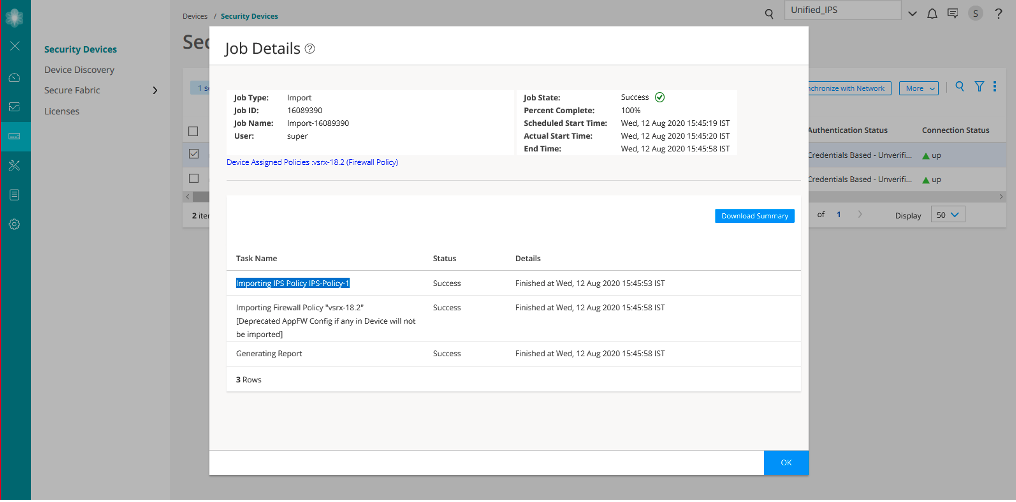The image size is (1016, 502).
Task: Click the Download Summary button
Action: (754, 216)
